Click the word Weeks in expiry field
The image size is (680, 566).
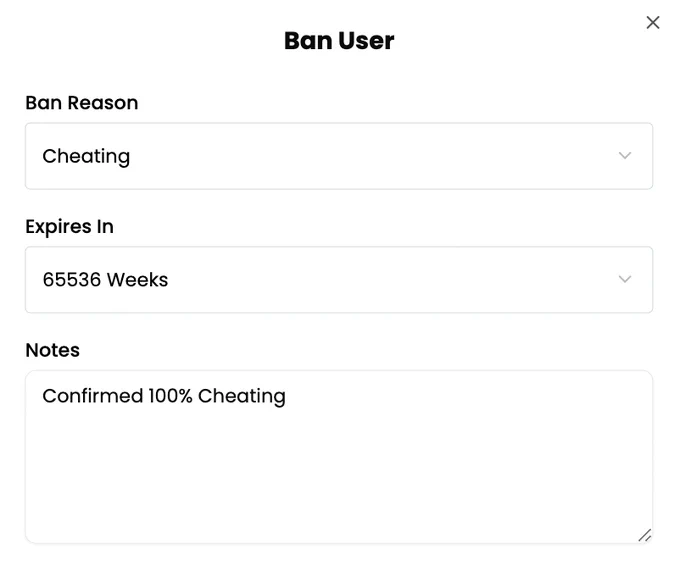(137, 280)
